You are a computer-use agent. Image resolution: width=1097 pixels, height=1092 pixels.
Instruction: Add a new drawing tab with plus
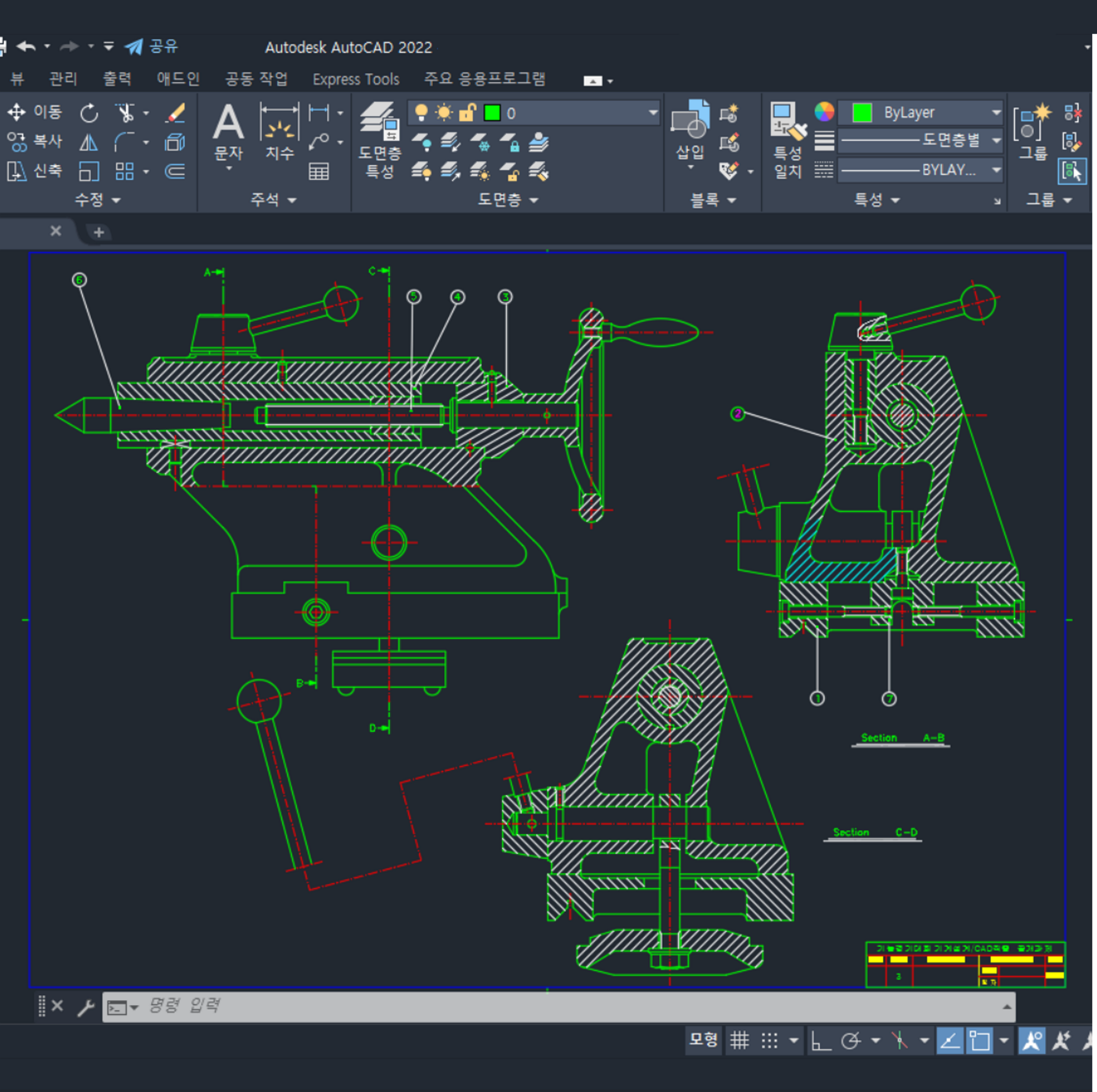coord(99,232)
